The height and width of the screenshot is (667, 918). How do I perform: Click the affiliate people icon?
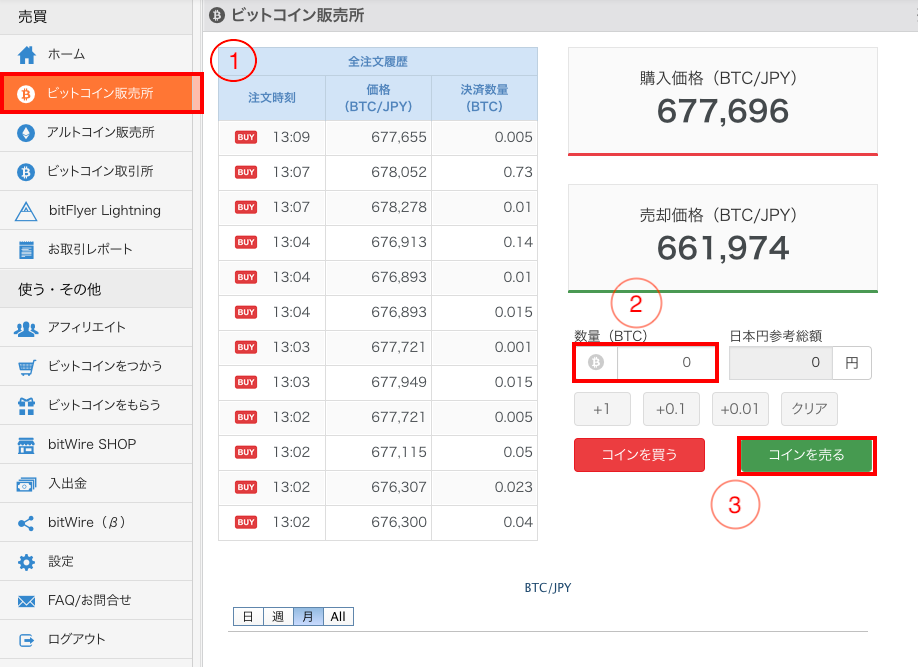point(26,328)
